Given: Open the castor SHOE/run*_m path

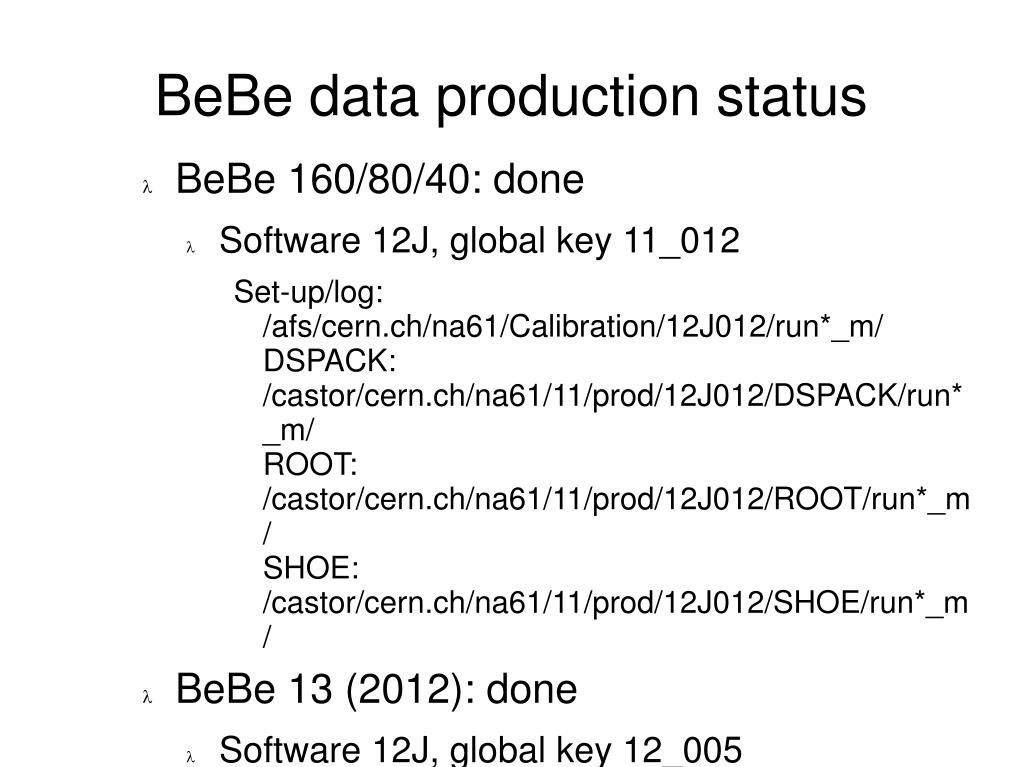Looking at the screenshot, I should click(x=615, y=603).
